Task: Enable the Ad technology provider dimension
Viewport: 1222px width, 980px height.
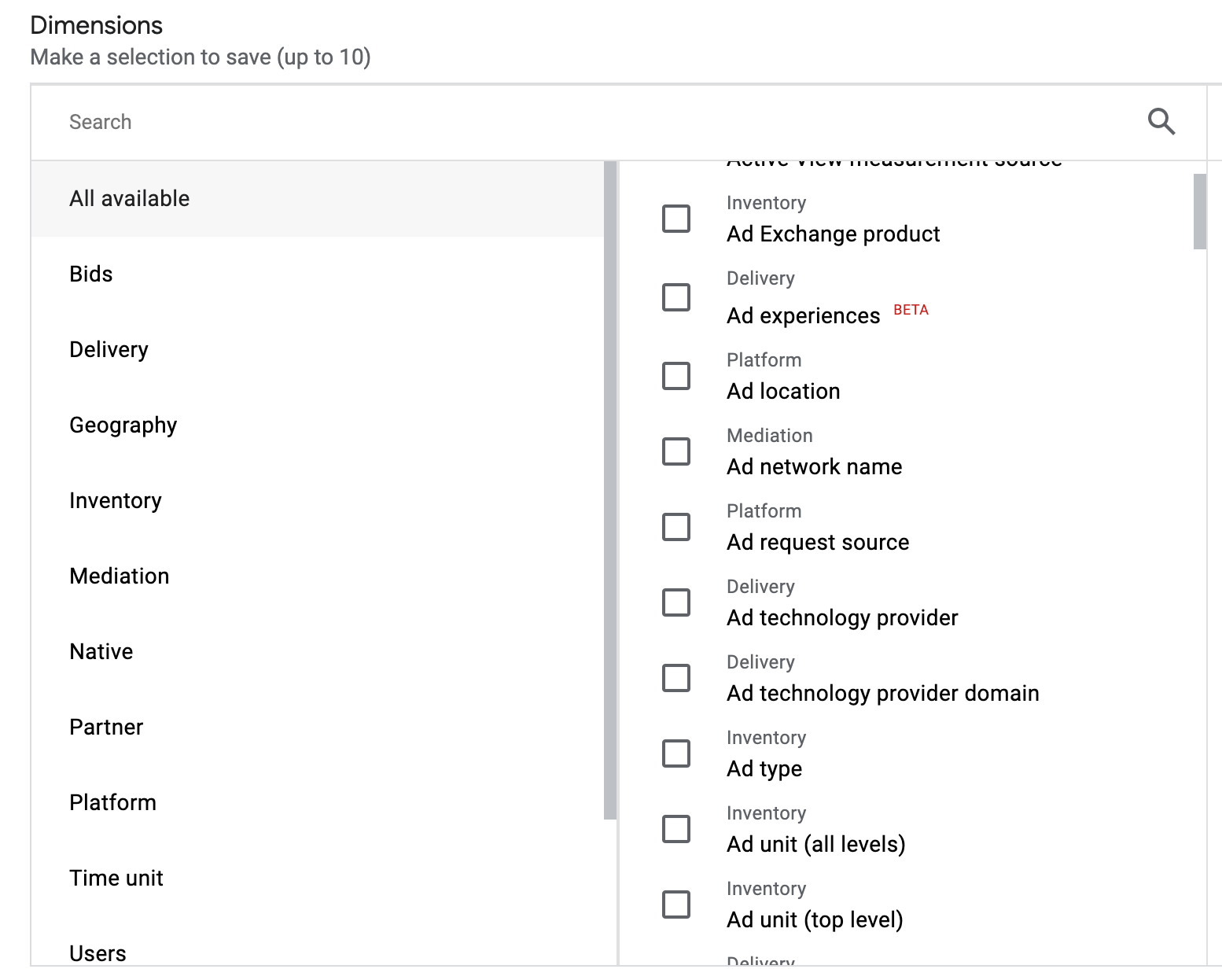Action: [676, 602]
